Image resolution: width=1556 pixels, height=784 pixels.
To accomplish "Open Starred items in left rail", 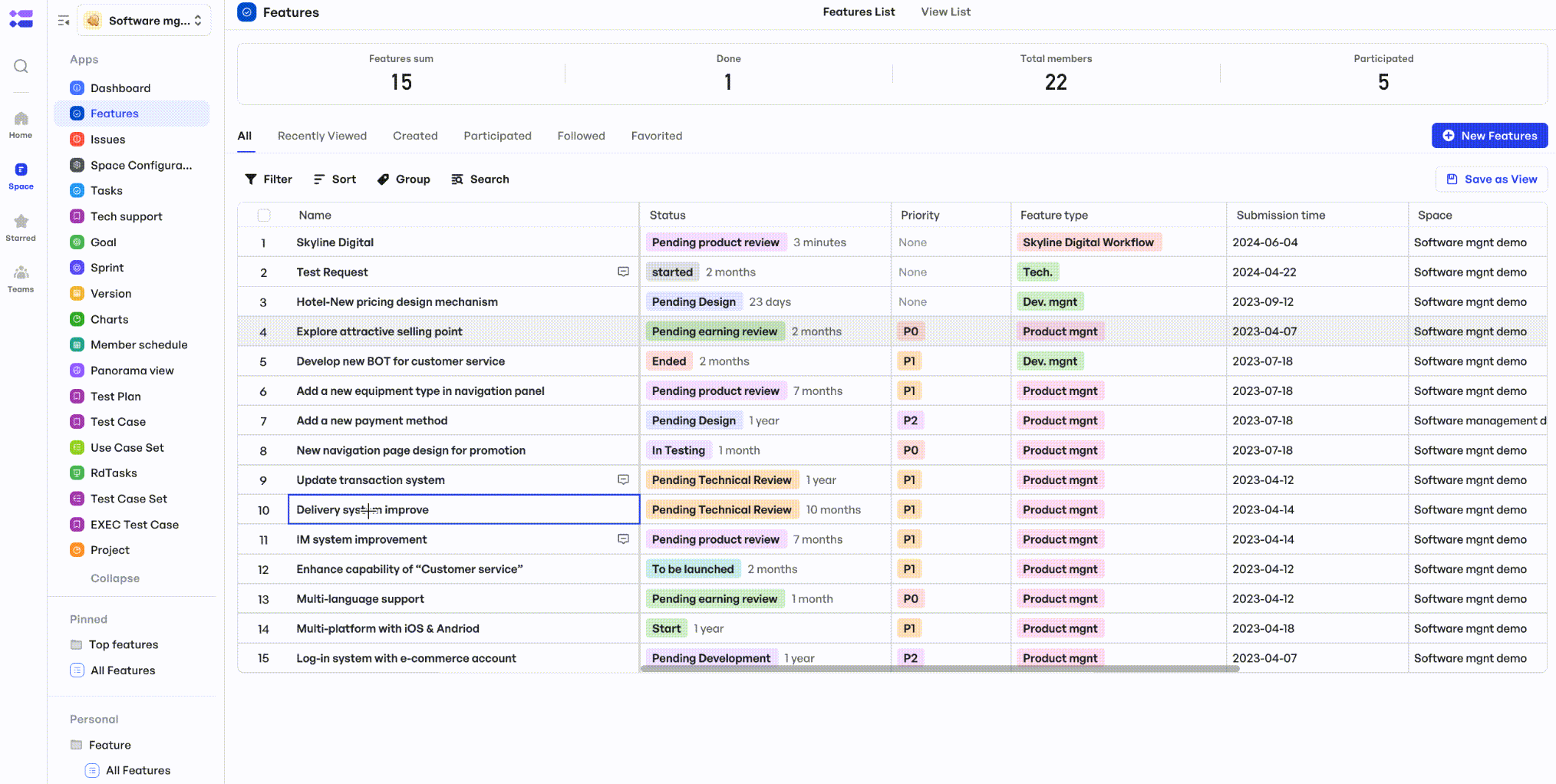I will pyautogui.click(x=21, y=227).
